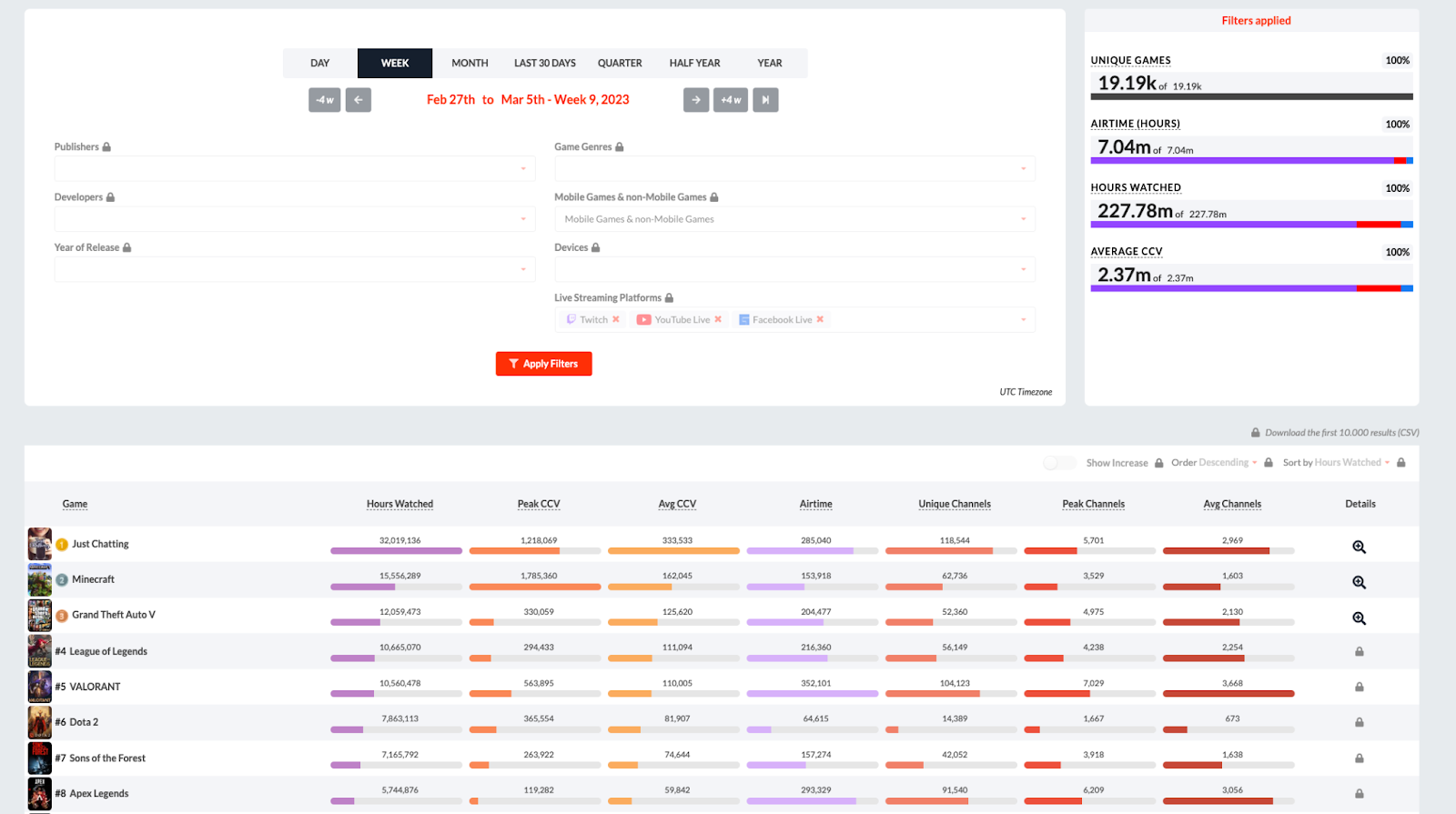Screen dimensions: 1456x814
Task: Open Grand Theft Auto V game name
Action: point(114,615)
